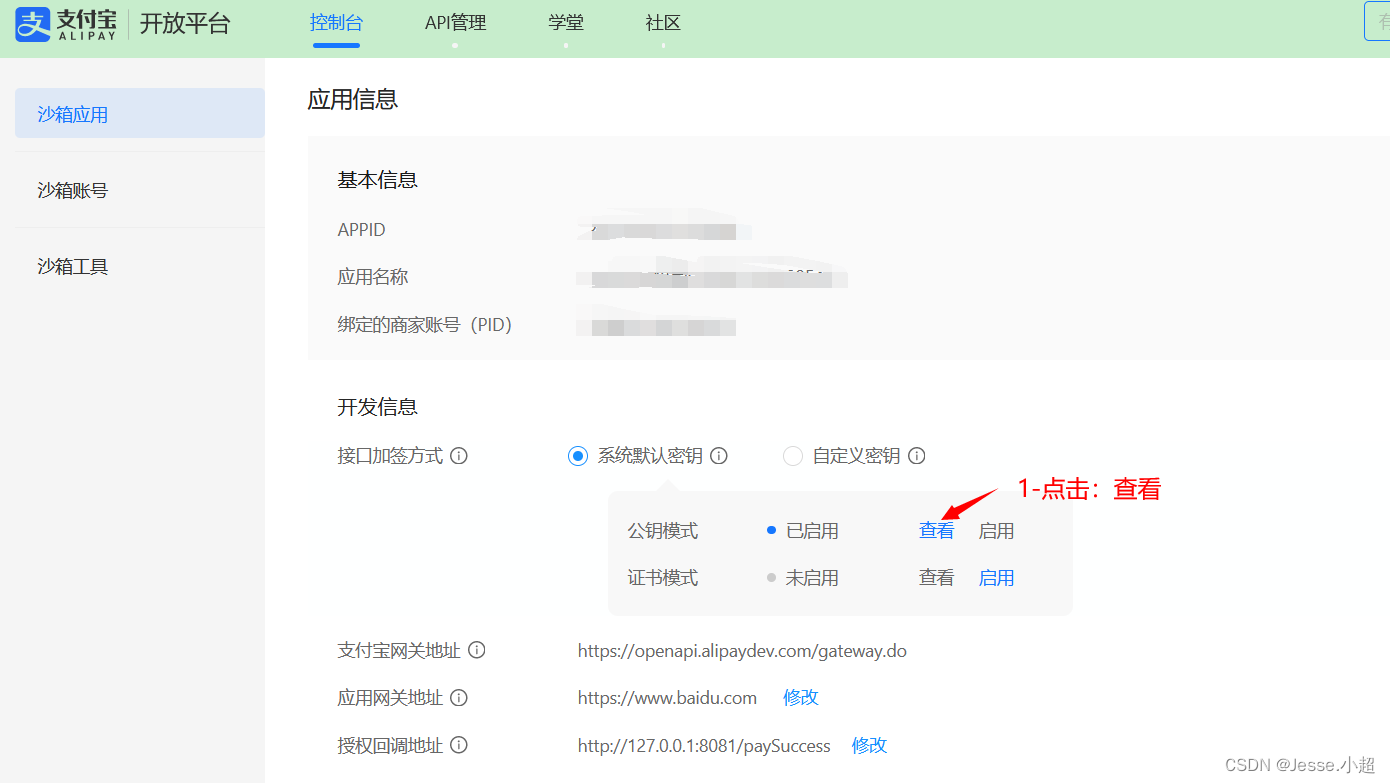Open 沙箱工具 in the sidebar
The width and height of the screenshot is (1390, 783).
click(x=71, y=266)
